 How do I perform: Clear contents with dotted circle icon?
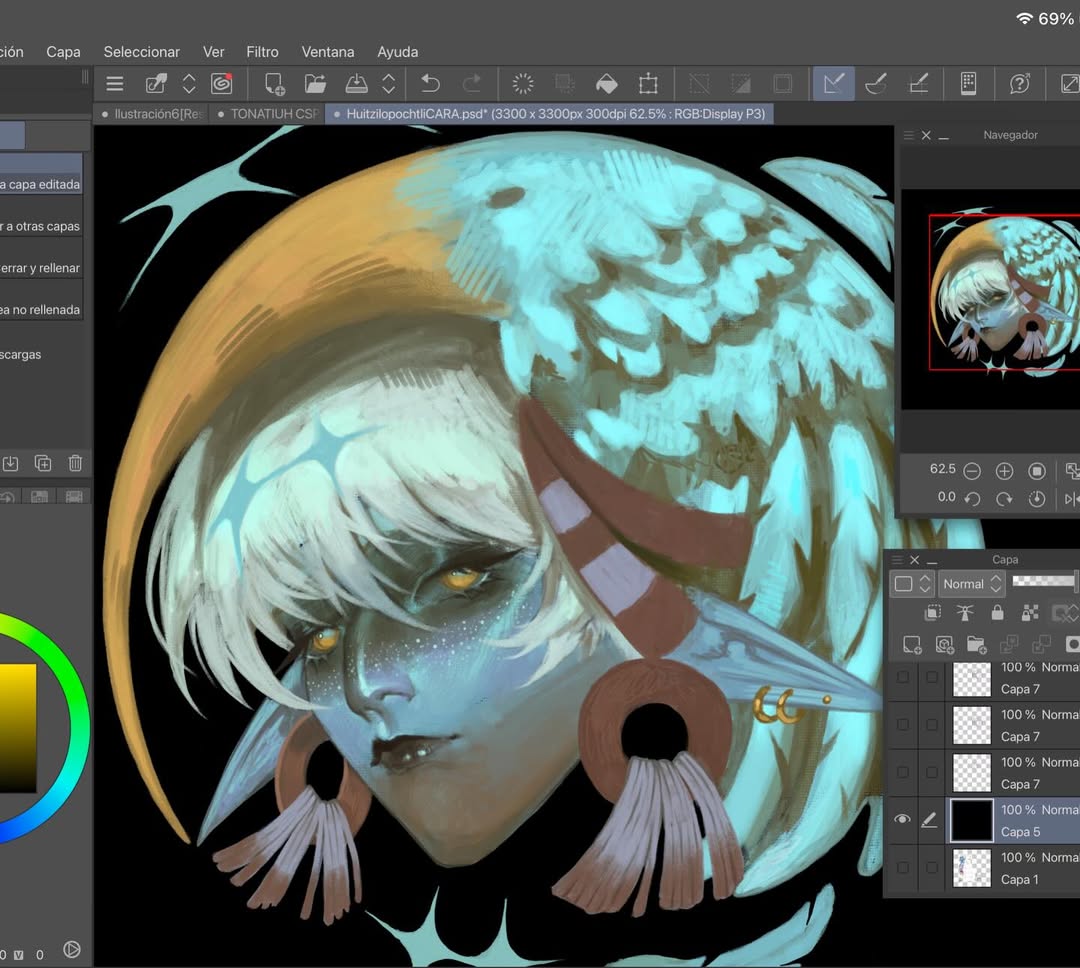point(523,84)
